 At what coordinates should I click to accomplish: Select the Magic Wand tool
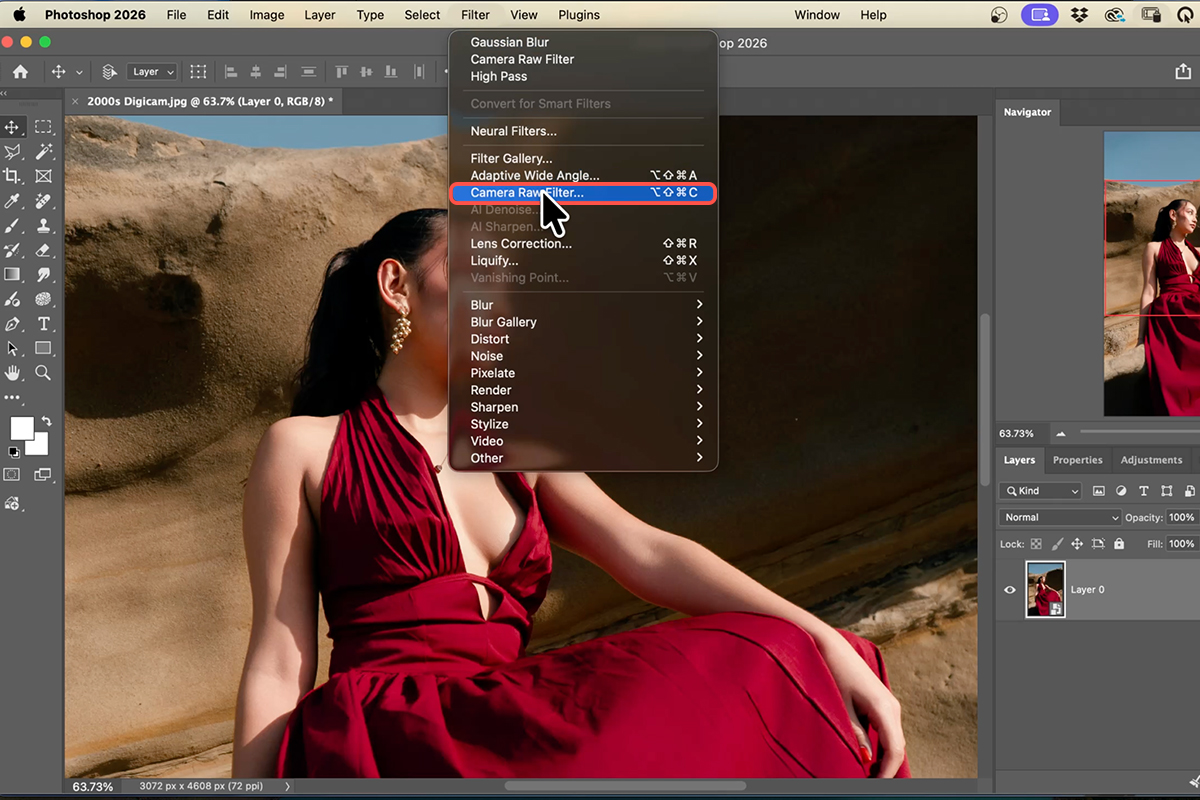pos(43,152)
